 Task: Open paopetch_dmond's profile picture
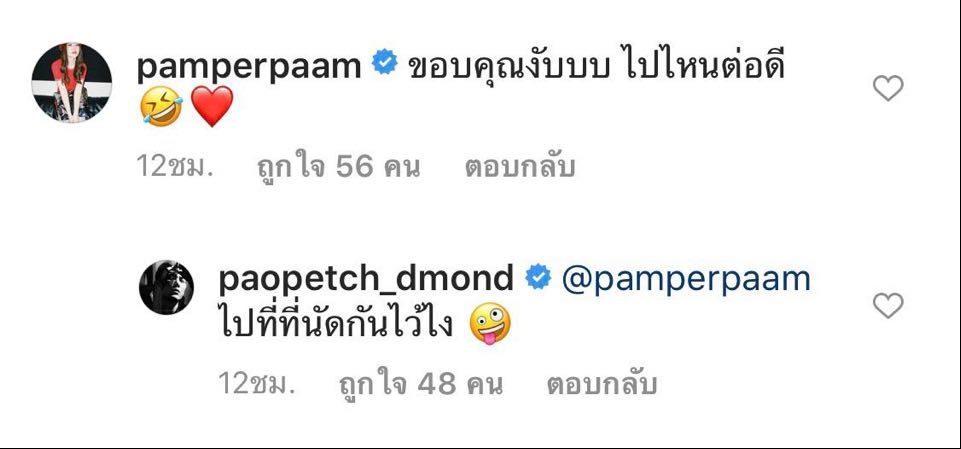(x=166, y=287)
